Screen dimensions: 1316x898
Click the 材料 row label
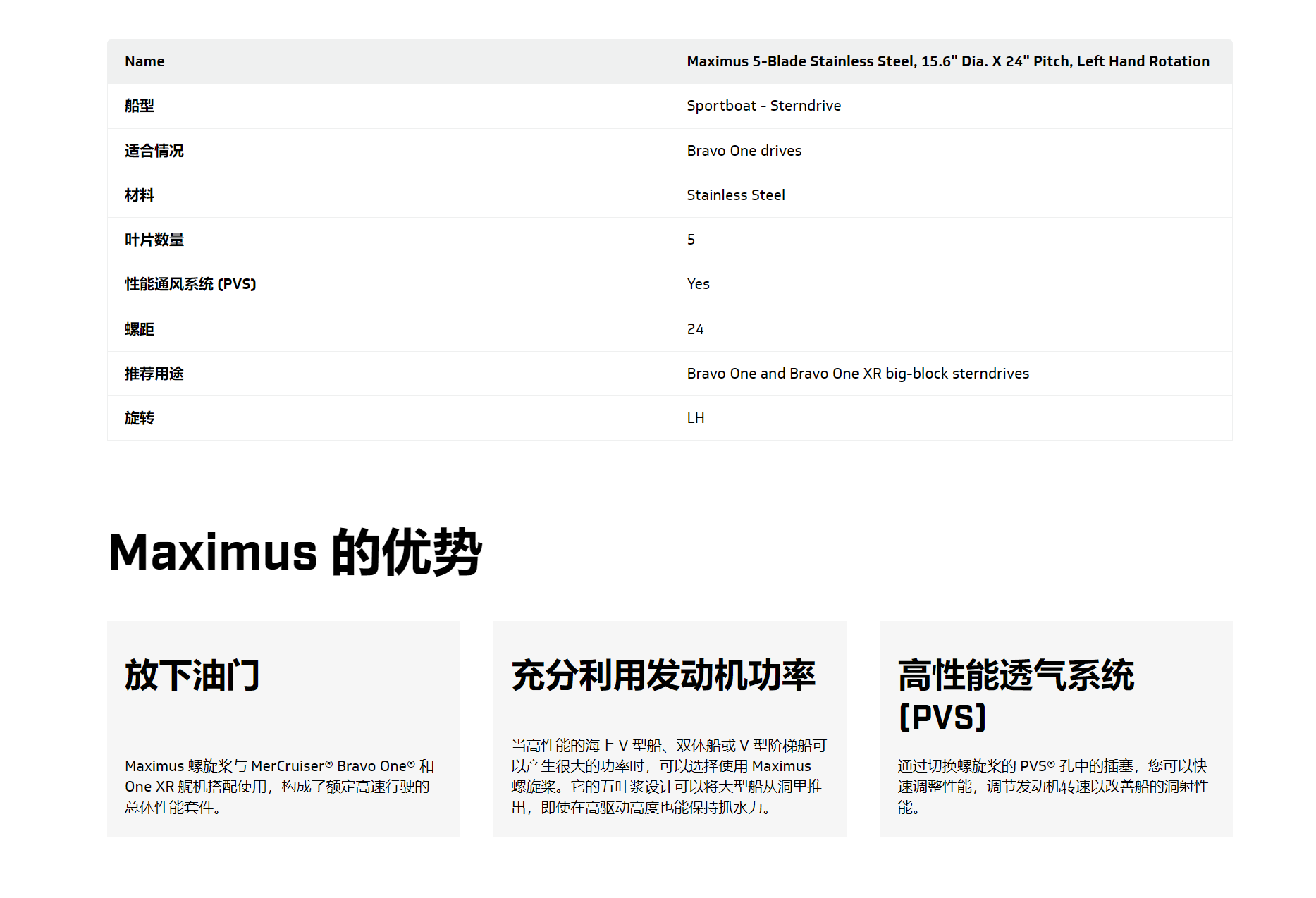140,195
